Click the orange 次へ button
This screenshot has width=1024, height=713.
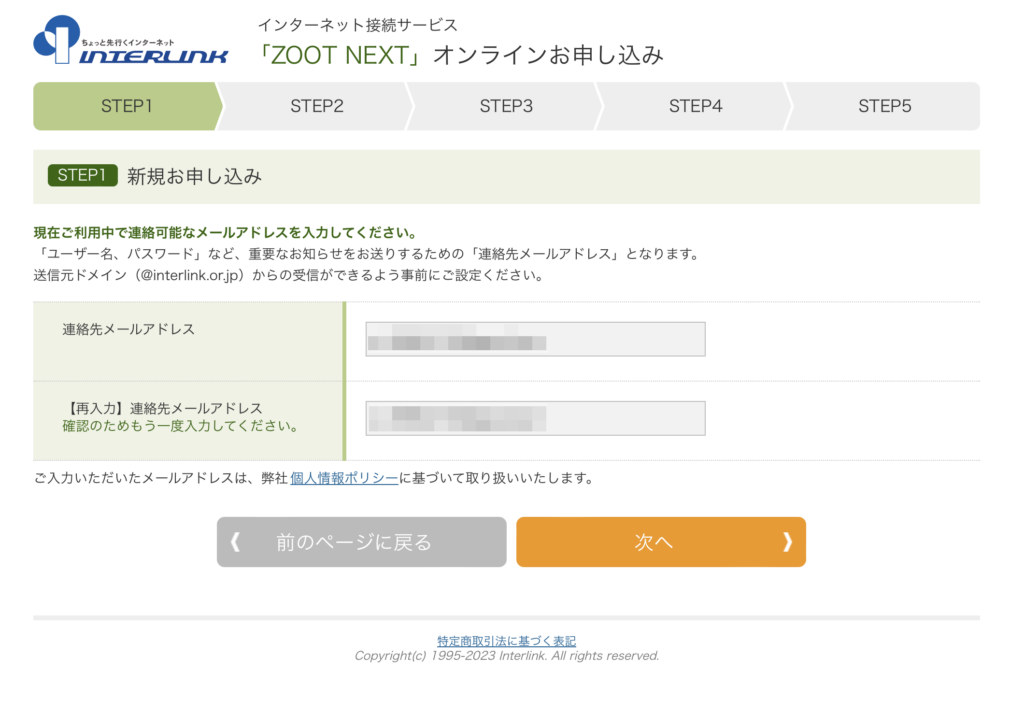[x=661, y=542]
